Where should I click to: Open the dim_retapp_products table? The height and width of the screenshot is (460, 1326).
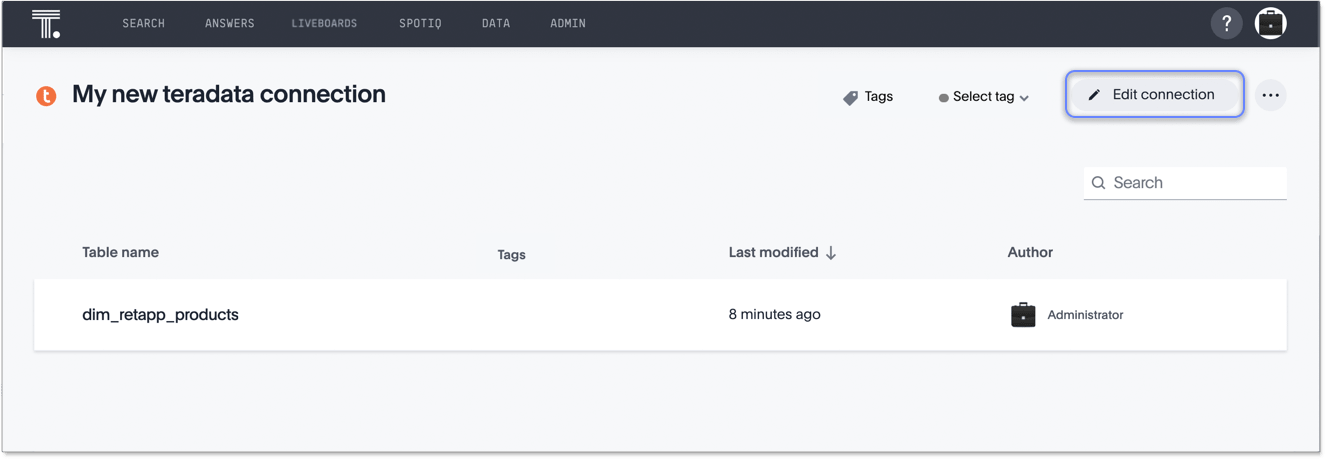point(160,315)
